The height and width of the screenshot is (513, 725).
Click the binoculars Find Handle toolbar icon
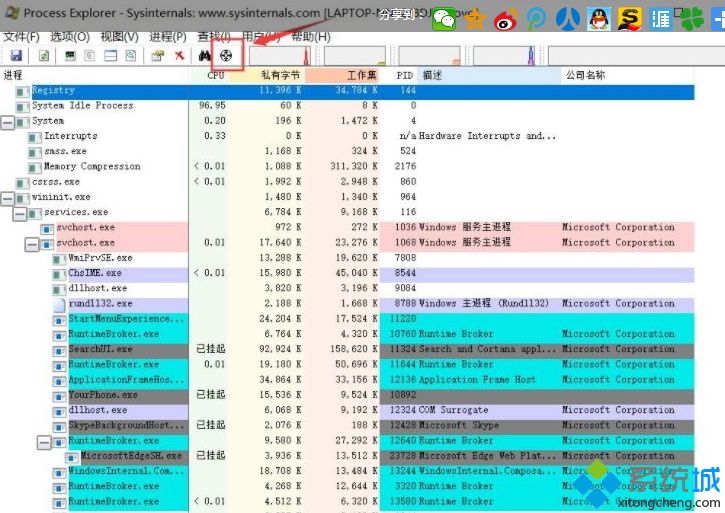[x=206, y=56]
